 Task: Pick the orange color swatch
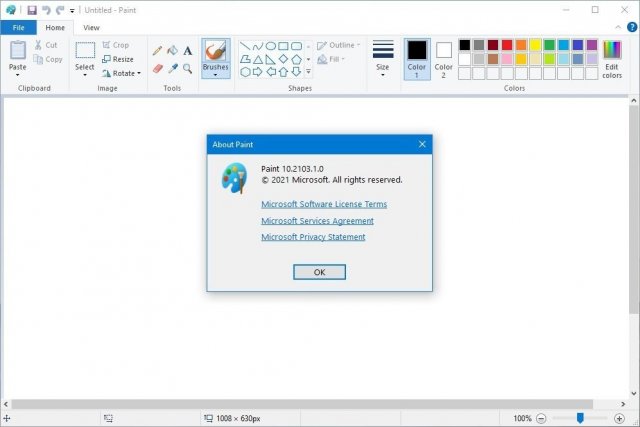click(521, 45)
